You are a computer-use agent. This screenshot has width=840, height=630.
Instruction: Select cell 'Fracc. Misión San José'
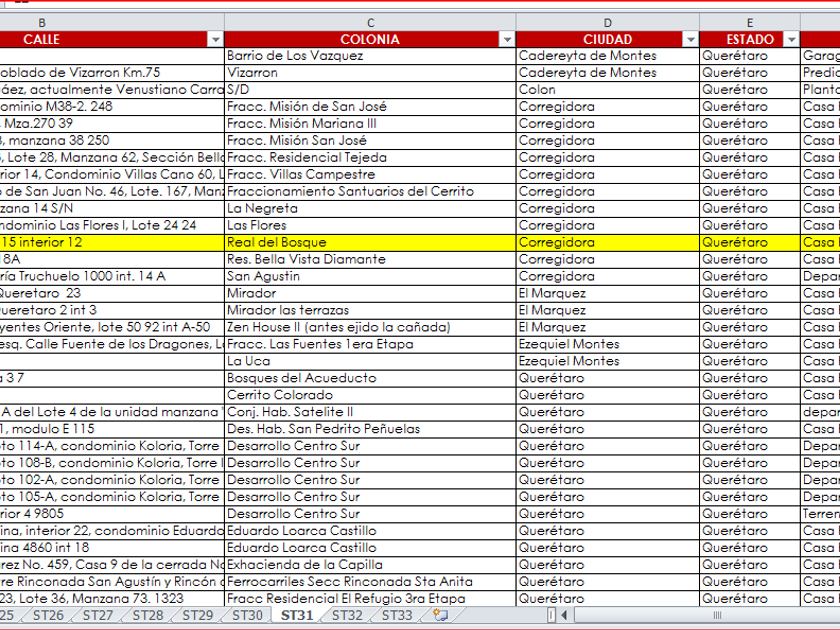pos(370,140)
